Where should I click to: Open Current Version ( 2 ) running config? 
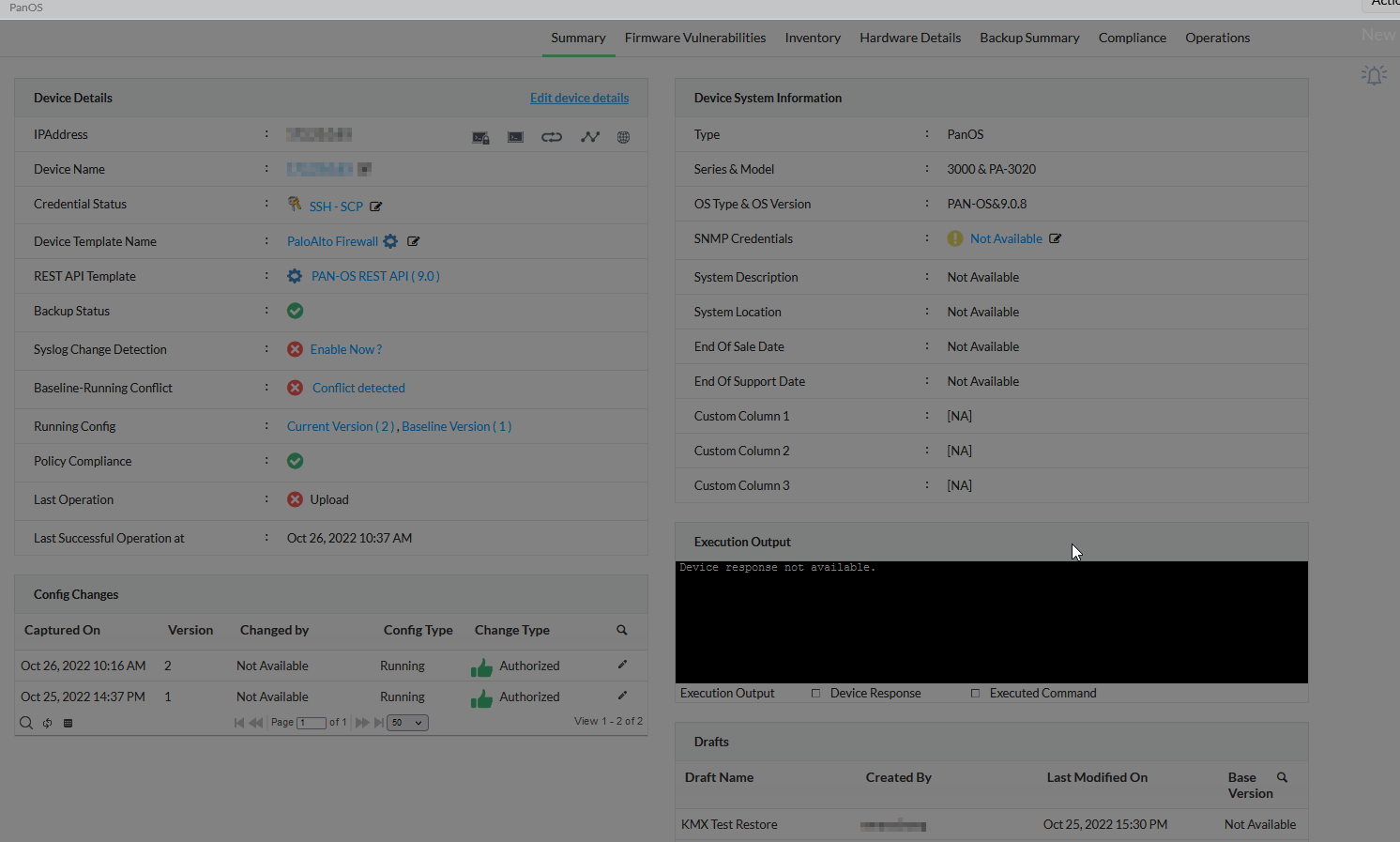(x=341, y=426)
